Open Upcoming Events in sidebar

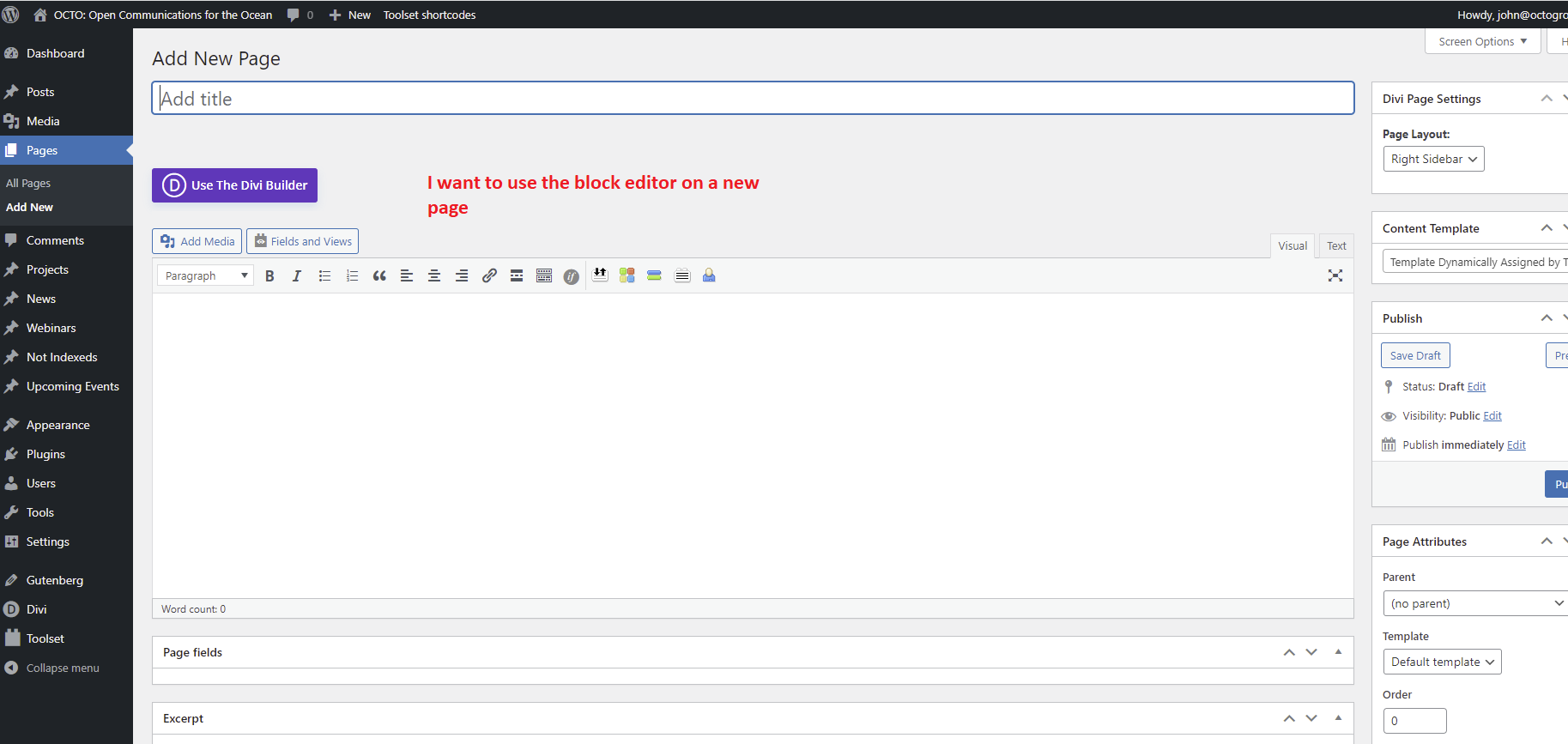(x=66, y=386)
